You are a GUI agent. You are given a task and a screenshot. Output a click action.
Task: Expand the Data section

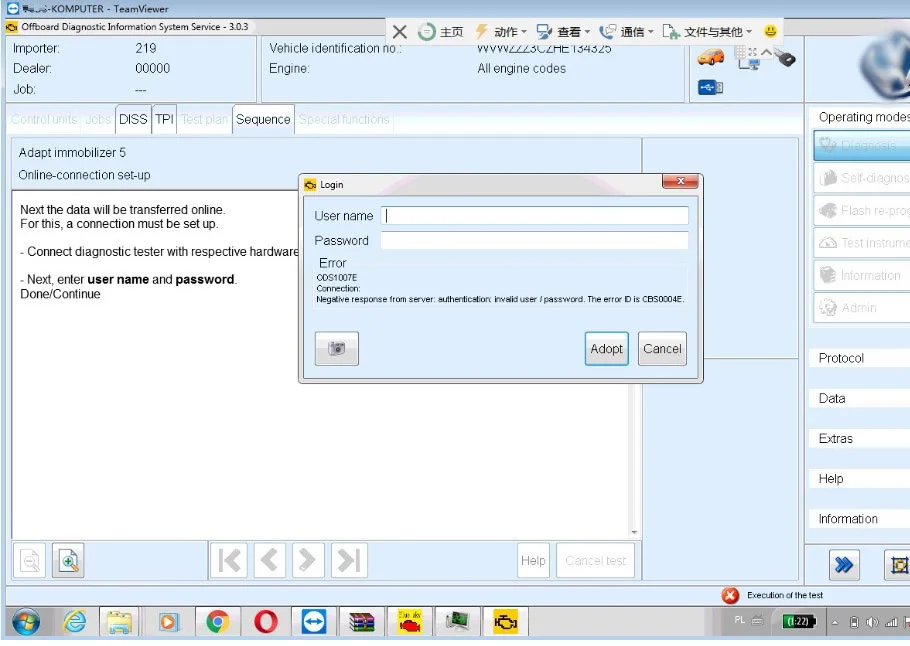click(860, 398)
